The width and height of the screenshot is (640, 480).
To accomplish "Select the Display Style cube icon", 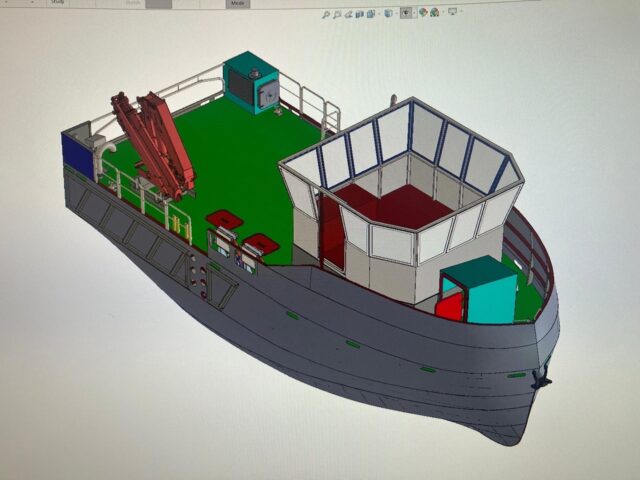I will [387, 12].
